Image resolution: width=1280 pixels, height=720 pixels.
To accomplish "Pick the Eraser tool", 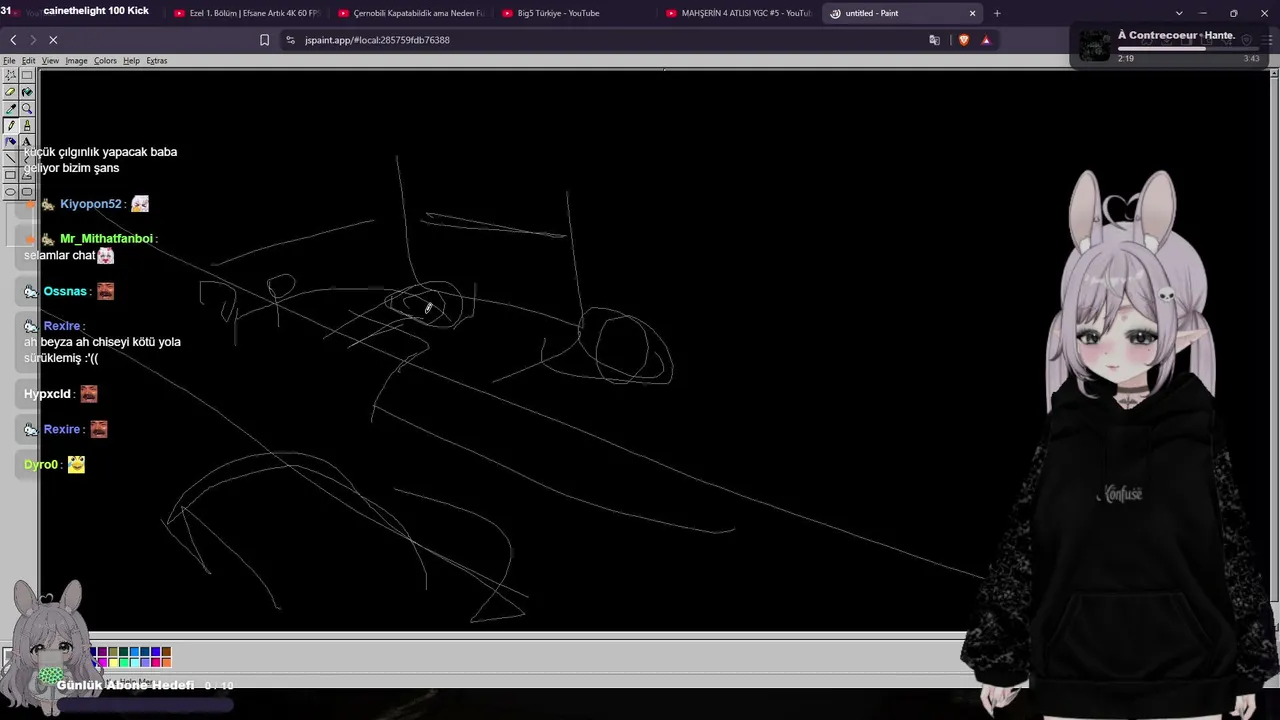I will click(11, 92).
